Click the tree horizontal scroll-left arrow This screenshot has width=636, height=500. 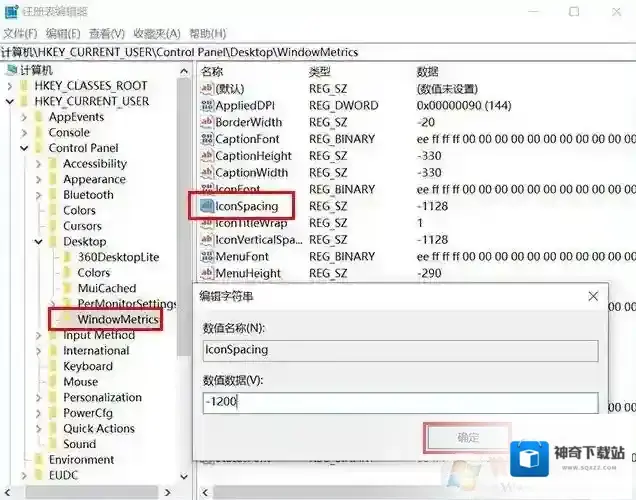click(x=8, y=493)
